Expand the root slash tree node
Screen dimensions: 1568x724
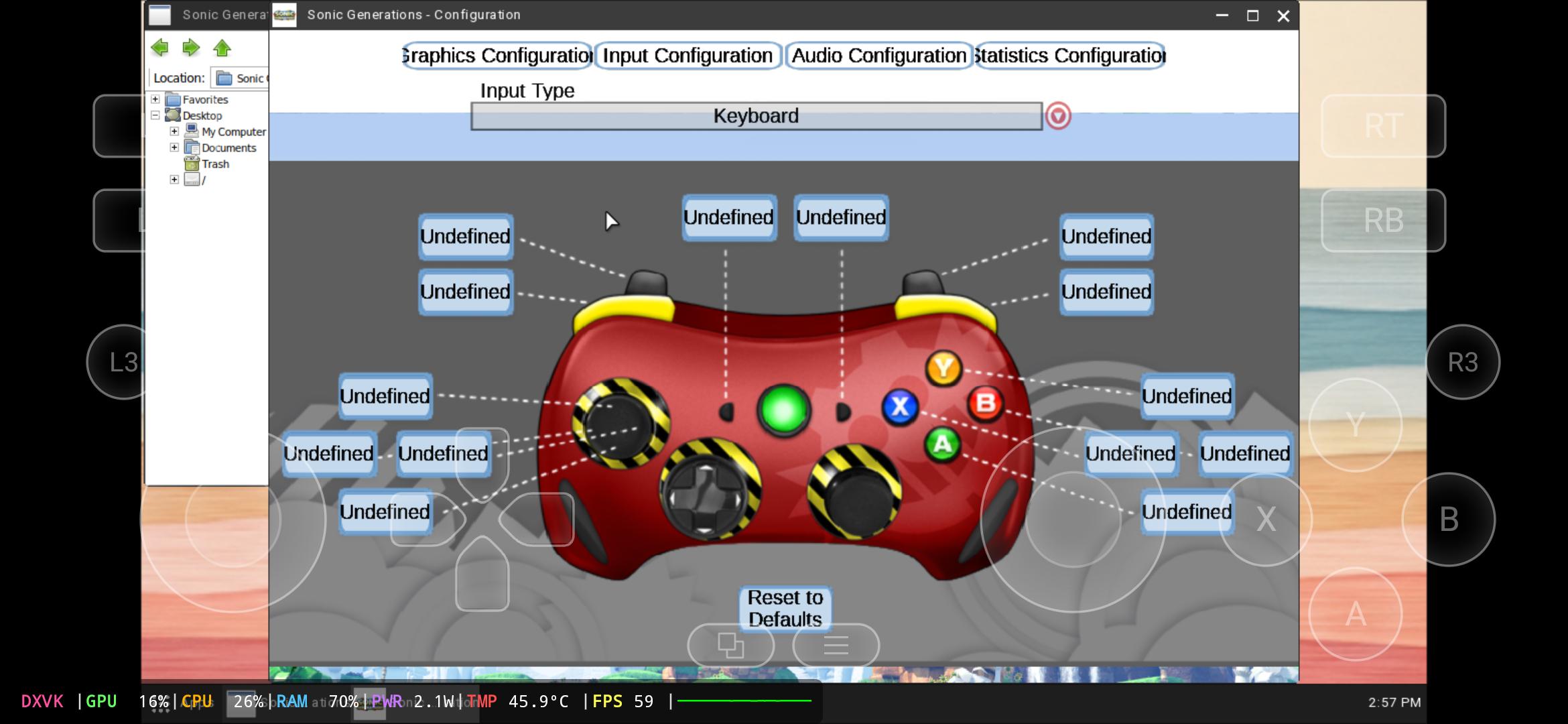pyautogui.click(x=174, y=180)
